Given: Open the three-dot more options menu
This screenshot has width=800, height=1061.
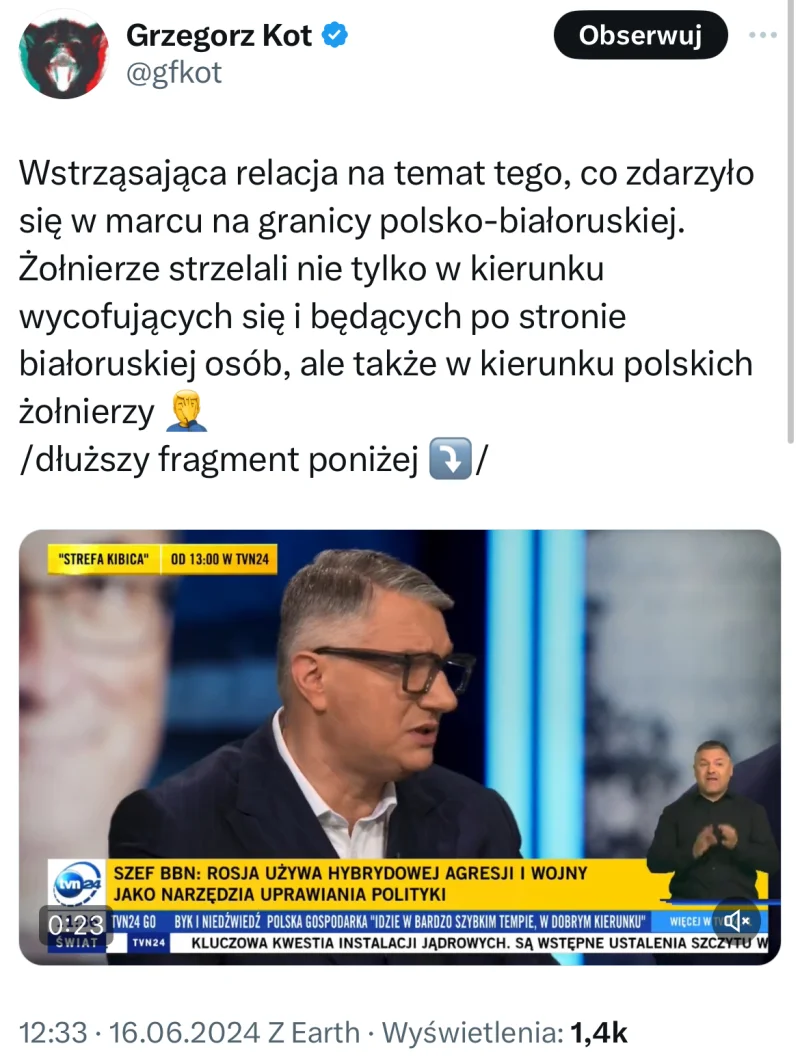Looking at the screenshot, I should tap(763, 35).
